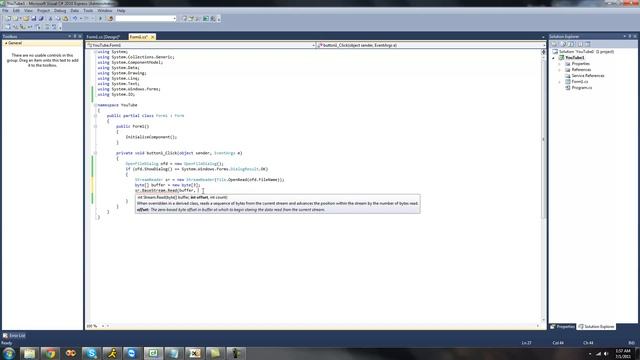Click the Copy toolbar icon
Image resolution: width=640 pixels, height=360 pixels.
pyautogui.click(x=58, y=18)
